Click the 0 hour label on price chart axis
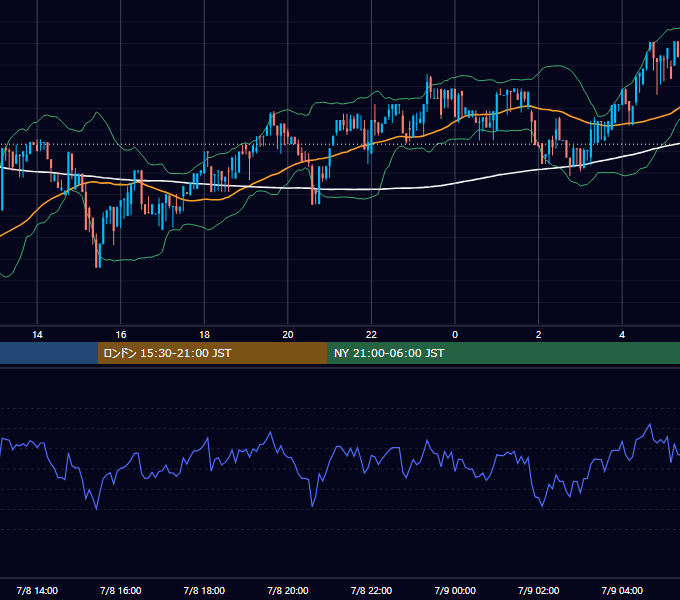 click(455, 335)
